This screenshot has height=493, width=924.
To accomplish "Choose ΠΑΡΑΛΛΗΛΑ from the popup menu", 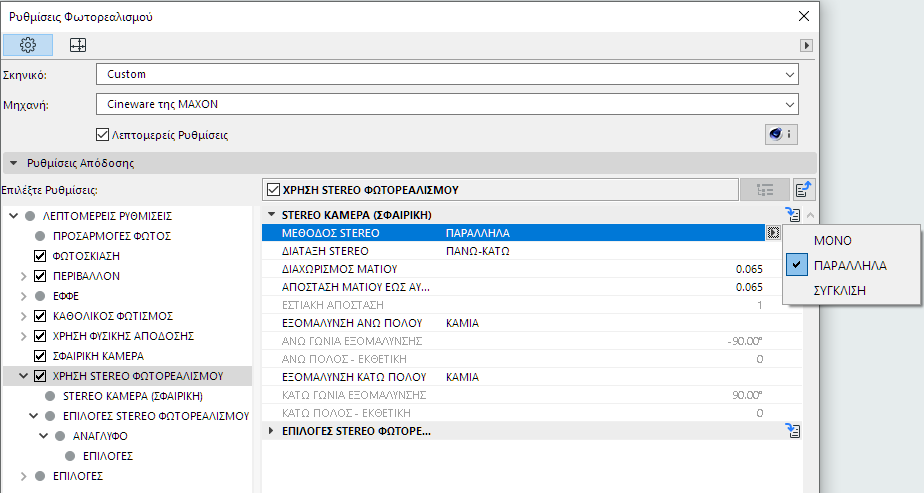I will click(x=852, y=265).
